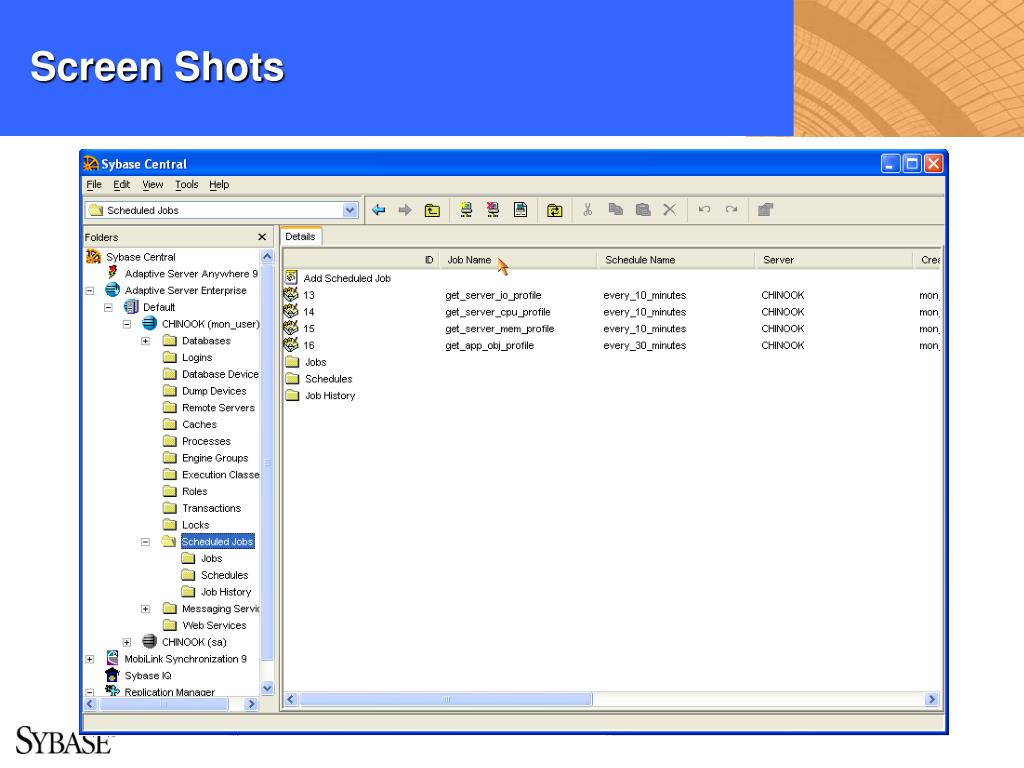Click the Delete X toolbar icon
Screen dimensions: 1024x768
tap(669, 210)
